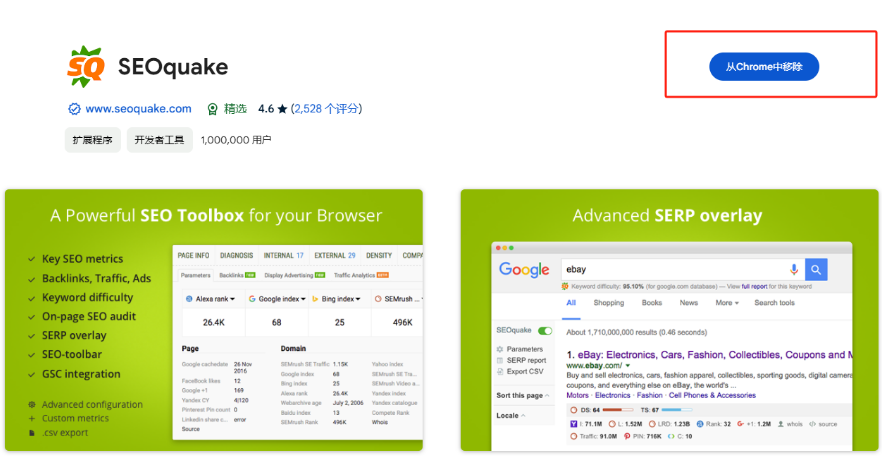Click the Rank icon in SEObar
The image size is (882, 456).
pos(700,424)
